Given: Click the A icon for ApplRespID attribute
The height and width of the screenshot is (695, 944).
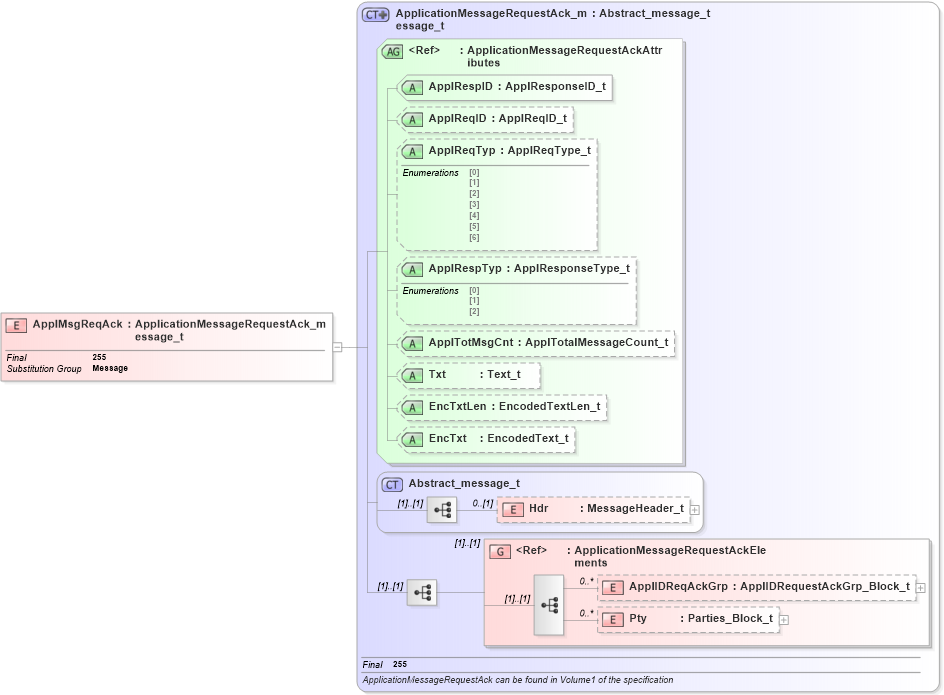Looking at the screenshot, I should click(x=410, y=87).
